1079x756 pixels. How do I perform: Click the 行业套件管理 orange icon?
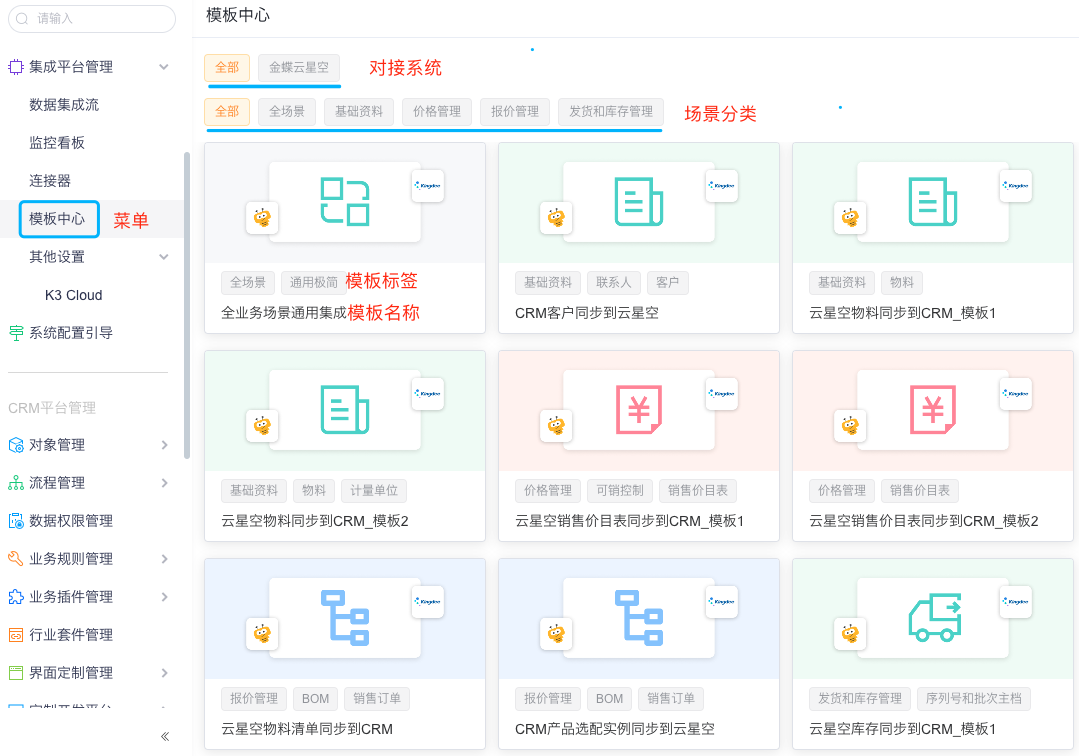point(16,635)
